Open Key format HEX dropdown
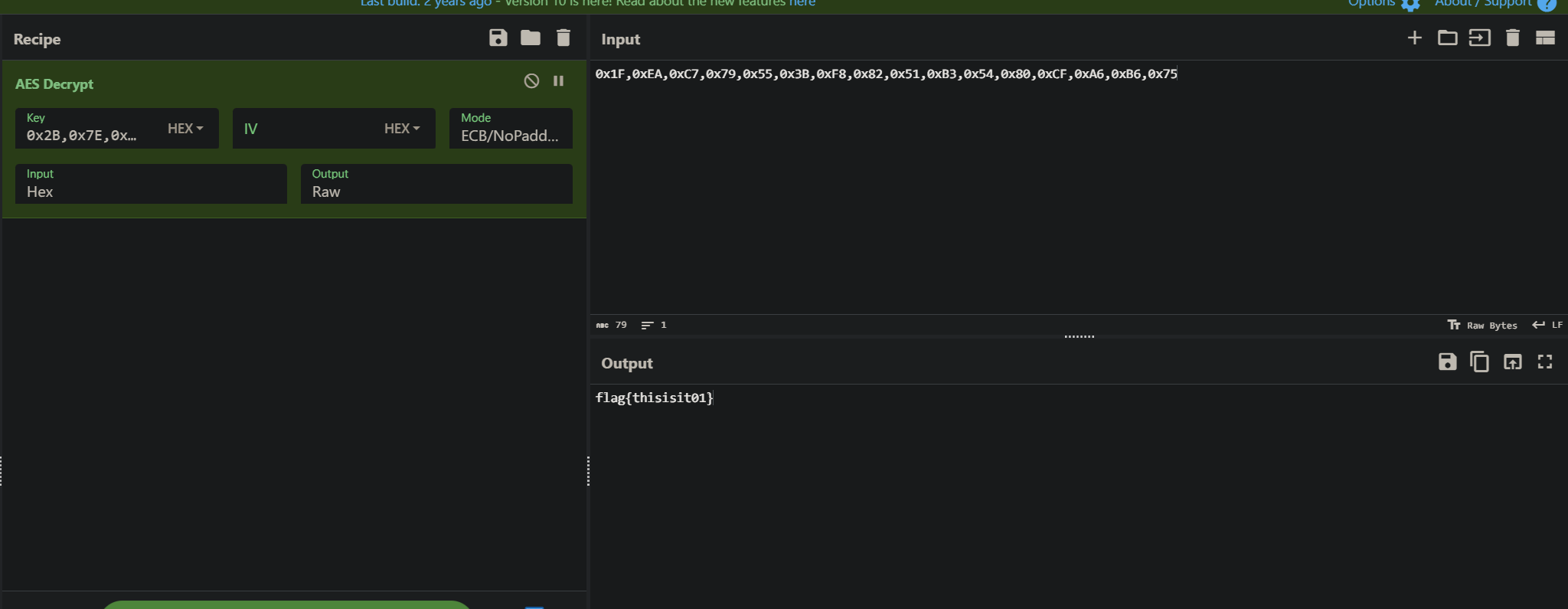The height and width of the screenshot is (609, 1568). click(x=185, y=129)
